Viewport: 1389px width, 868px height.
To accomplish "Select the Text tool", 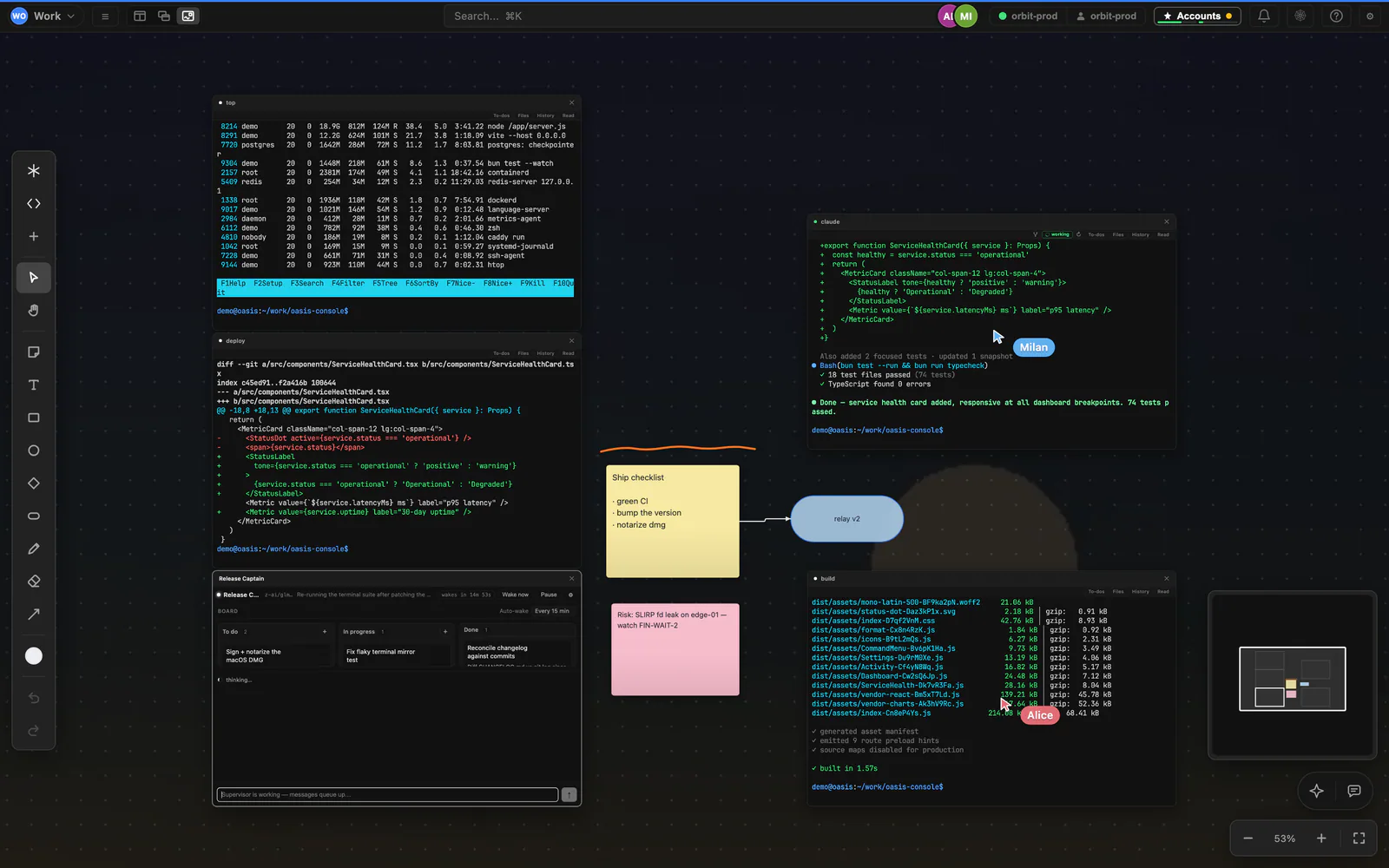I will pos(34,385).
